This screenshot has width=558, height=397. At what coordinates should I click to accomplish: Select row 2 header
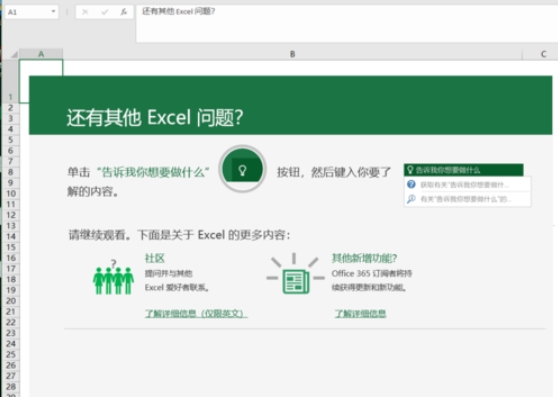(x=10, y=108)
